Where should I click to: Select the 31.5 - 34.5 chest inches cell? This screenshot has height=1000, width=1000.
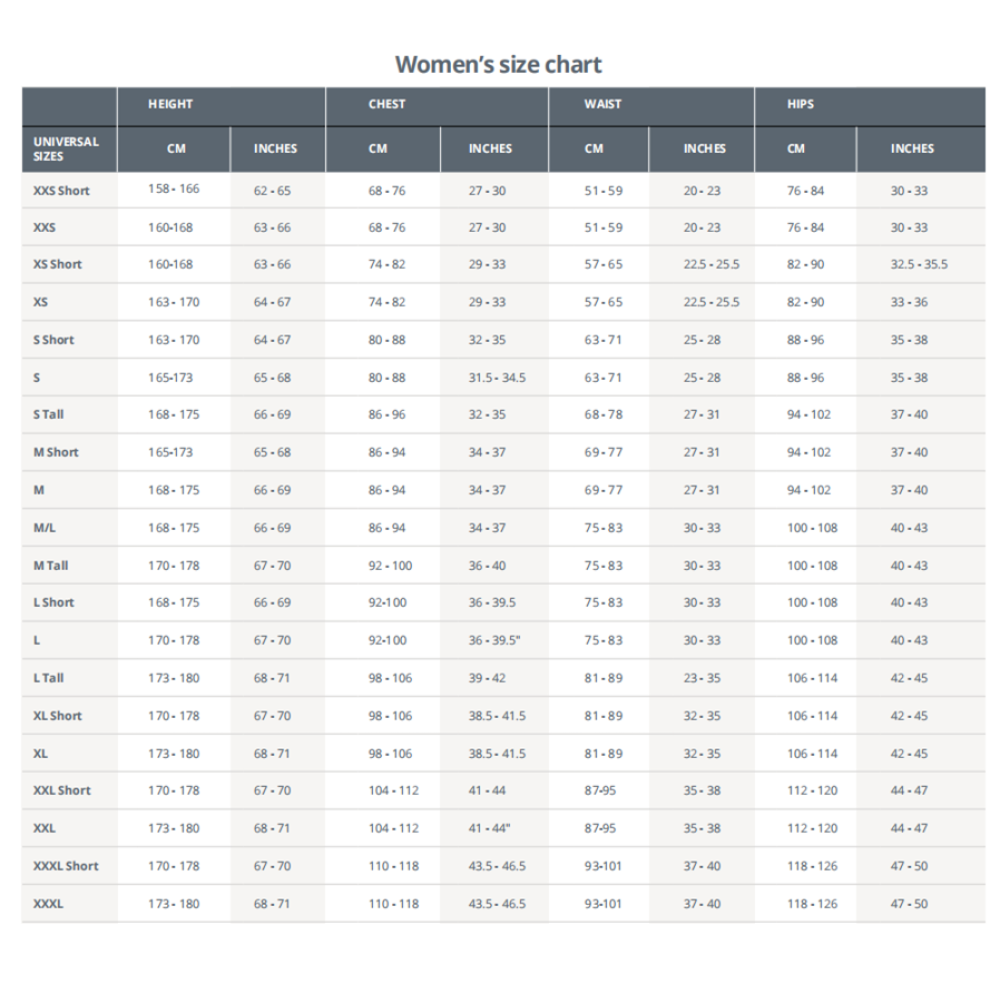tap(497, 378)
